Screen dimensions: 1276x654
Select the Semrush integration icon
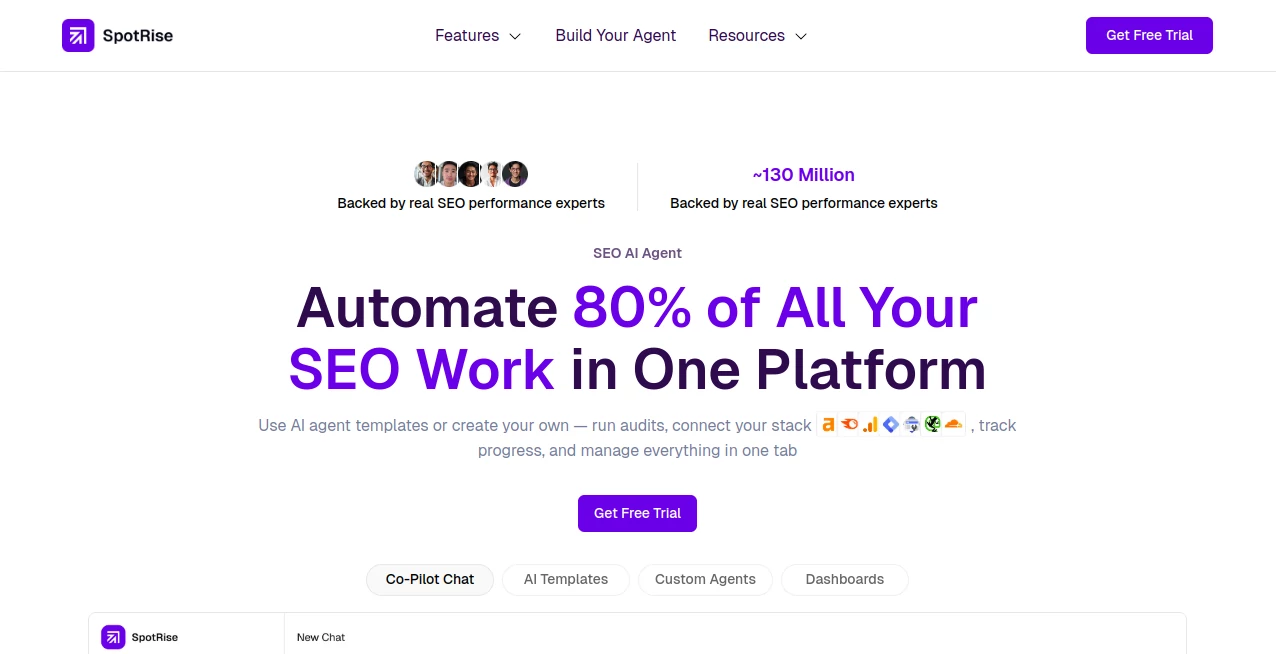[849, 424]
